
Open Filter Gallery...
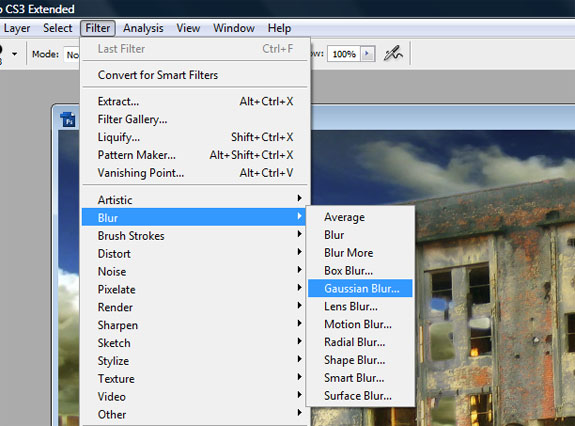click(x=195, y=120)
